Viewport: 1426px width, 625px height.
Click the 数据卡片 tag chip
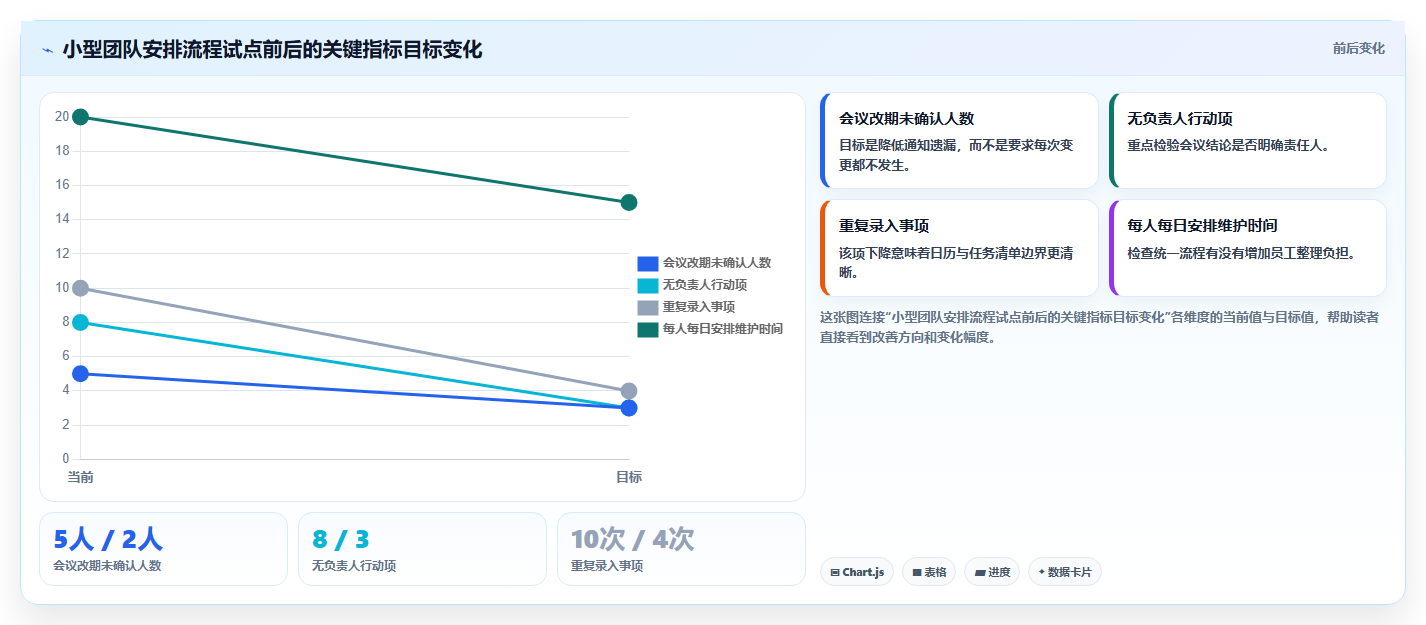pyautogui.click(x=1065, y=572)
